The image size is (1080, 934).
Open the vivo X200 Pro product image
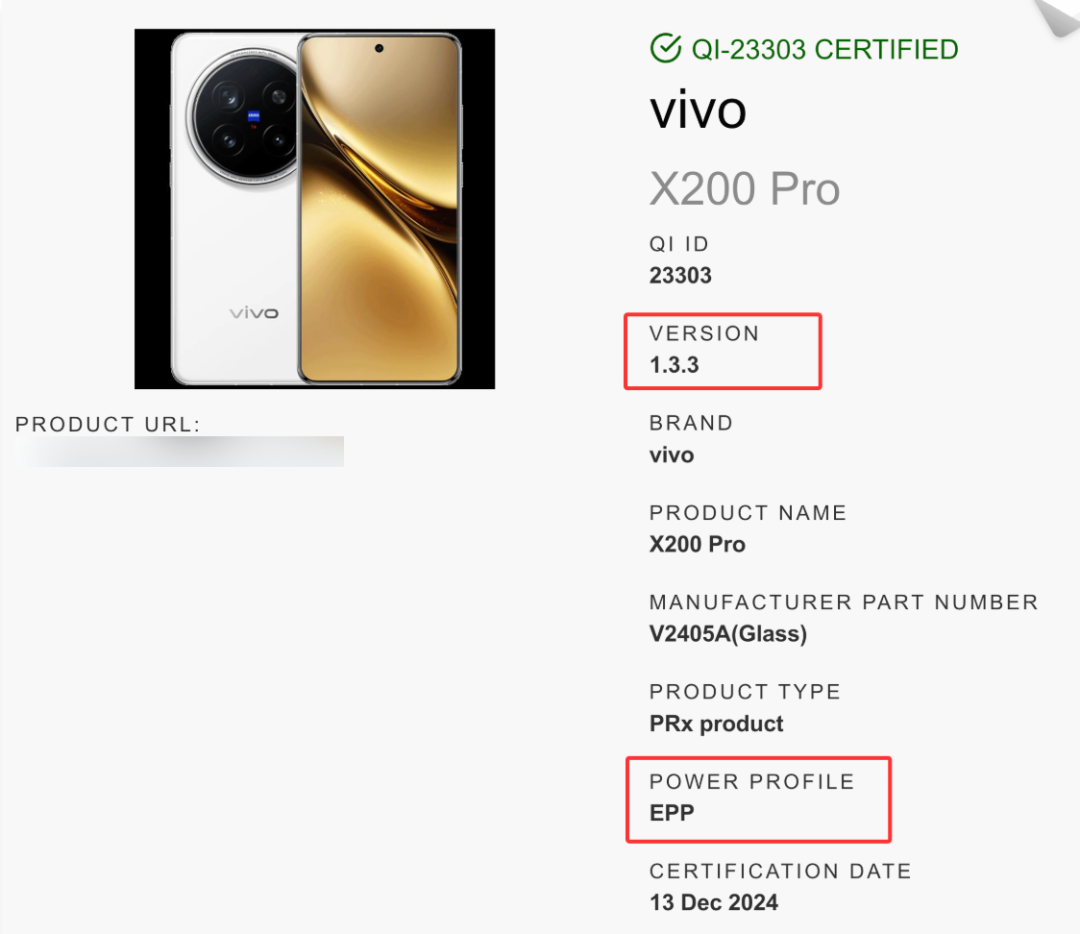[x=315, y=209]
